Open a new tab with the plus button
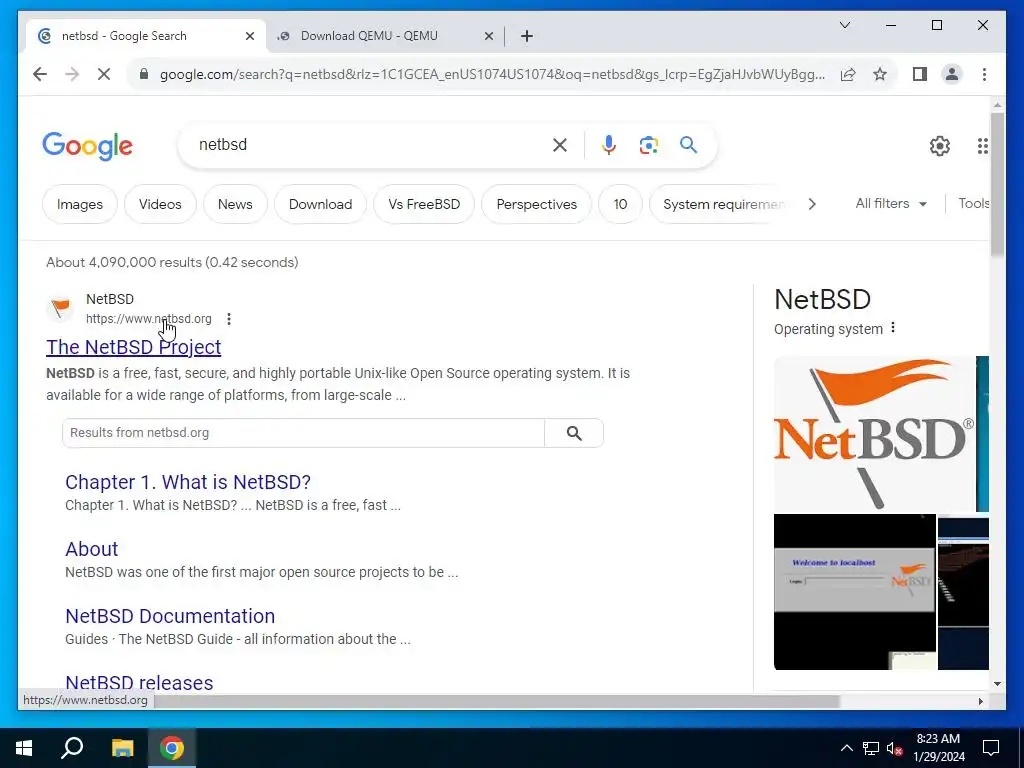The image size is (1024, 768). tap(526, 36)
